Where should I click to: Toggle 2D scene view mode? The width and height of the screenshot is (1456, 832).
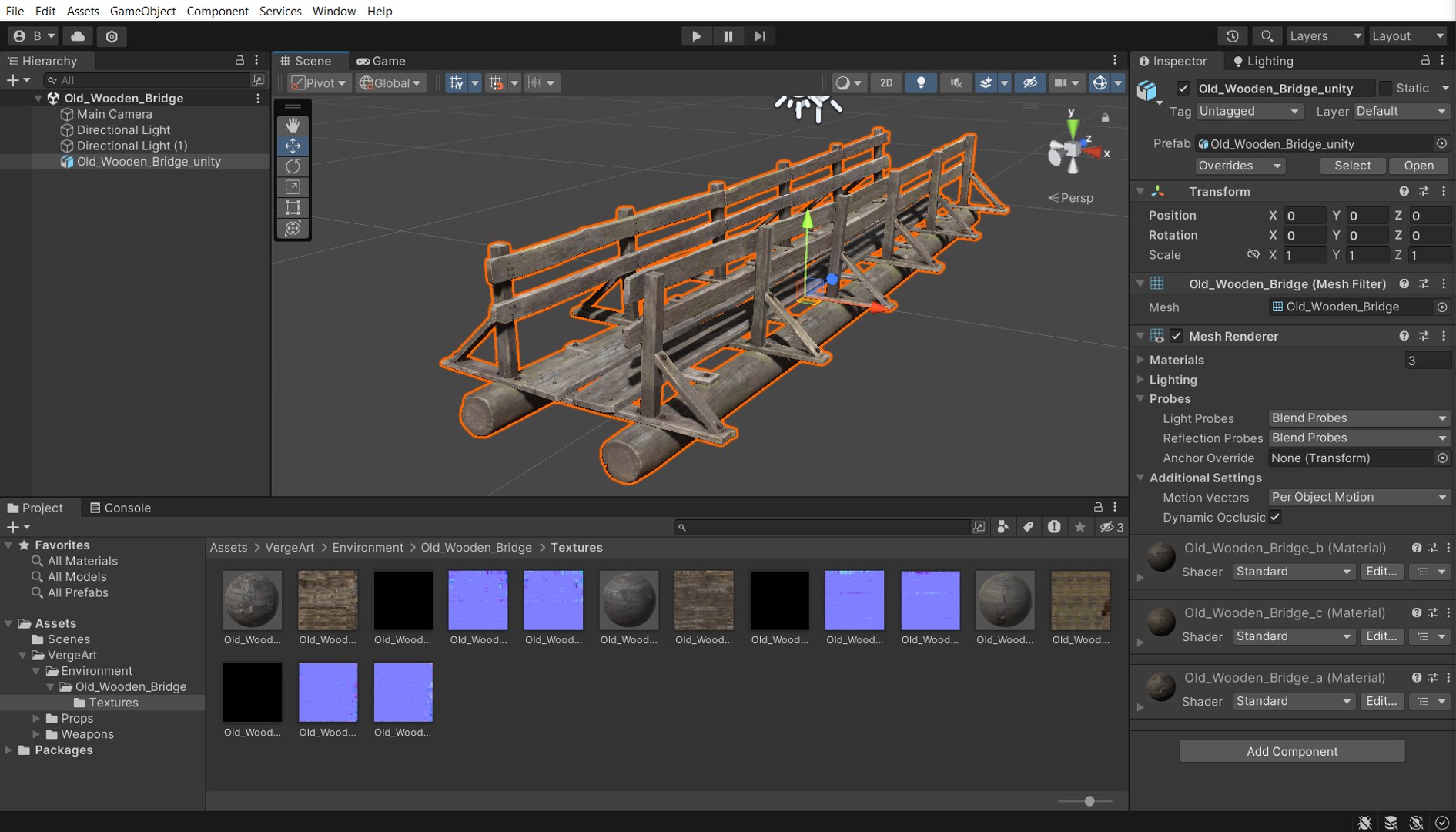pos(886,82)
